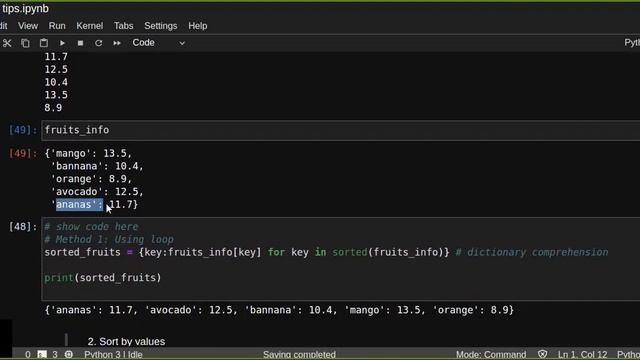Image resolution: width=640 pixels, height=360 pixels.
Task: Click the 'Ln 1, Col 12' cursor position
Action: (582, 354)
